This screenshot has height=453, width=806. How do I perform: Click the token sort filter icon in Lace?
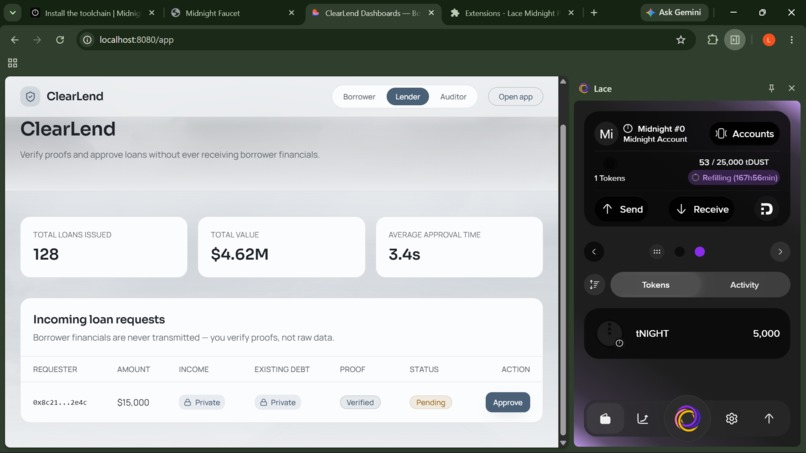pyautogui.click(x=594, y=284)
